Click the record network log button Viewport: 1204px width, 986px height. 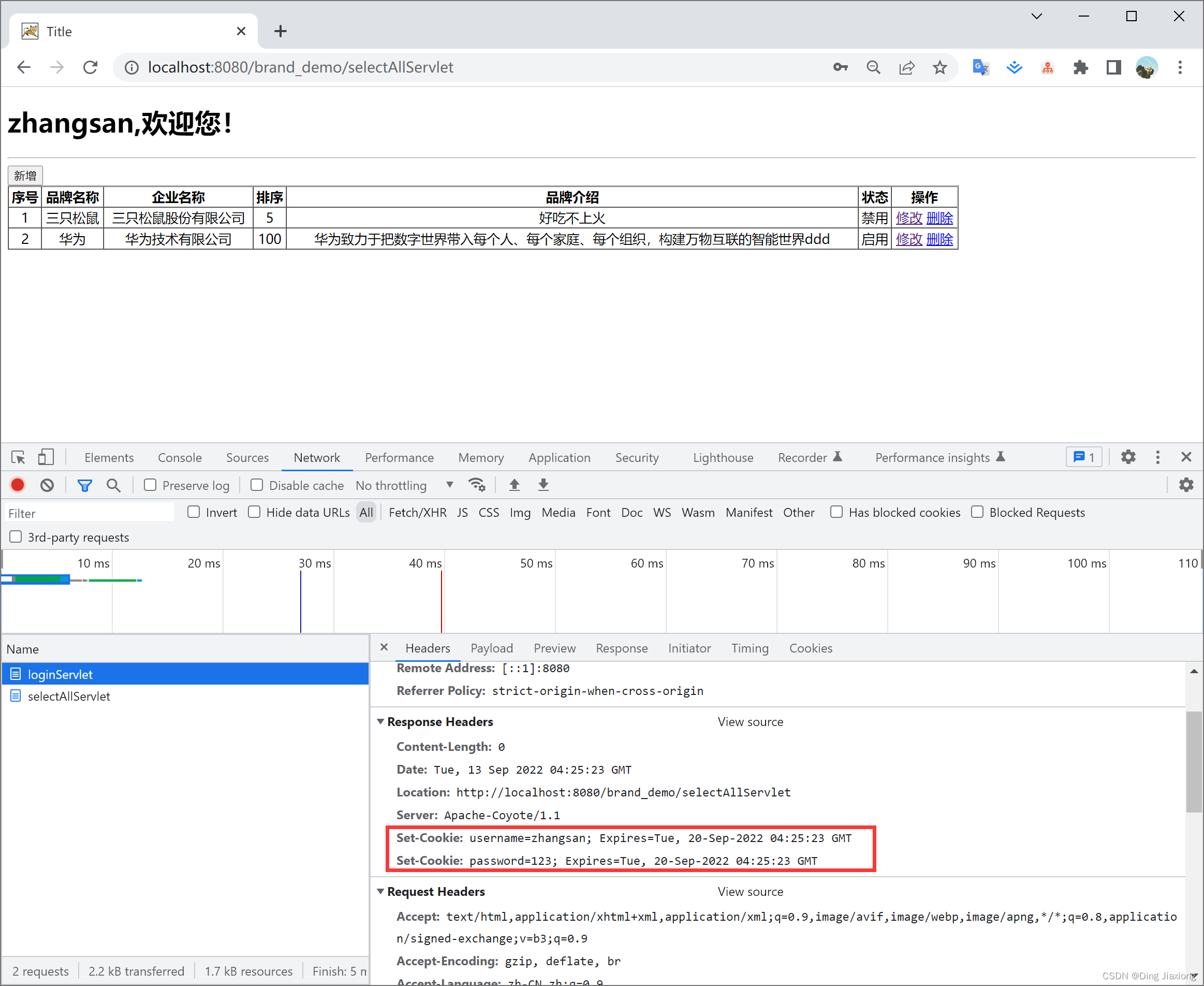[18, 485]
